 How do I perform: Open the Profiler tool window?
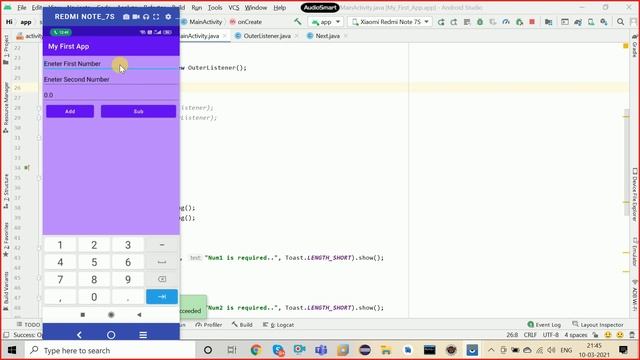[209, 325]
